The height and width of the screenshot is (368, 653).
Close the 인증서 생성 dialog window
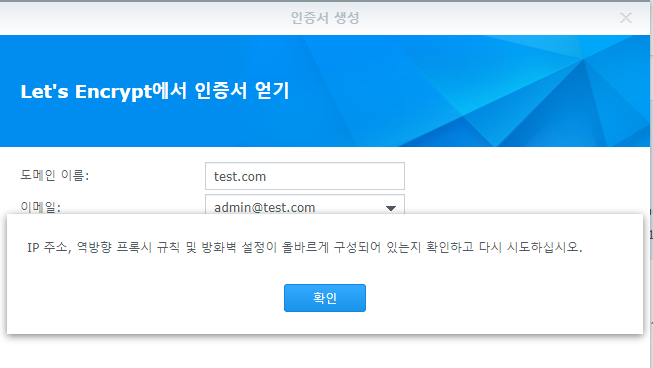(626, 18)
